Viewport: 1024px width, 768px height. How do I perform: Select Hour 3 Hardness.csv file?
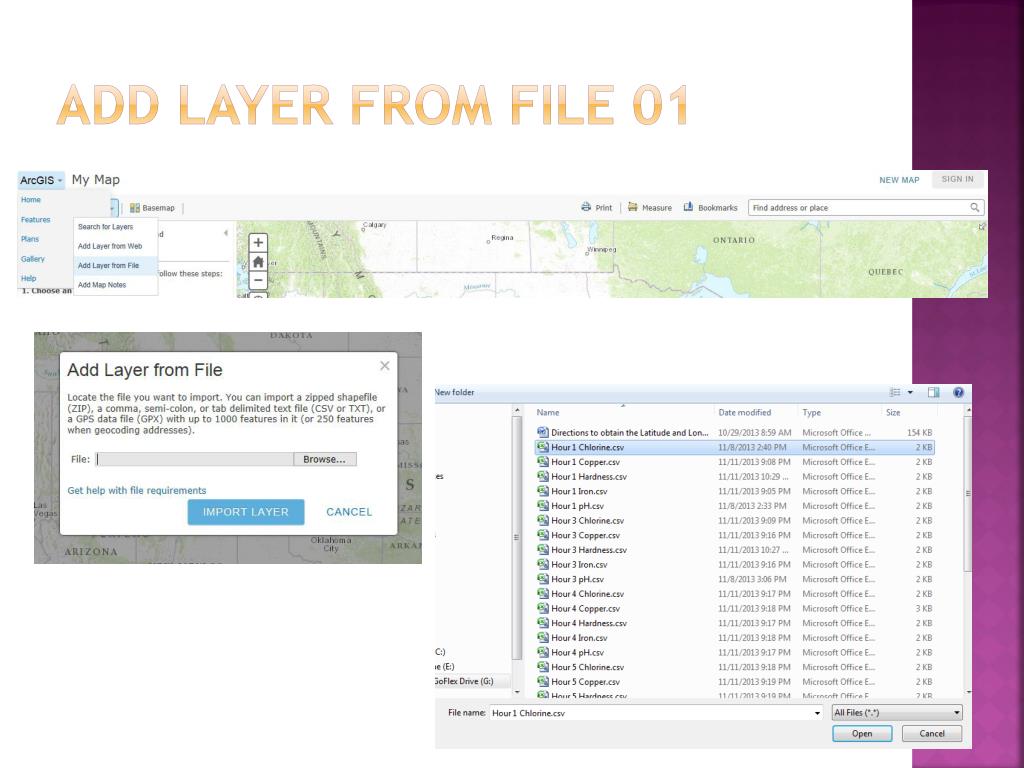coord(735,550)
